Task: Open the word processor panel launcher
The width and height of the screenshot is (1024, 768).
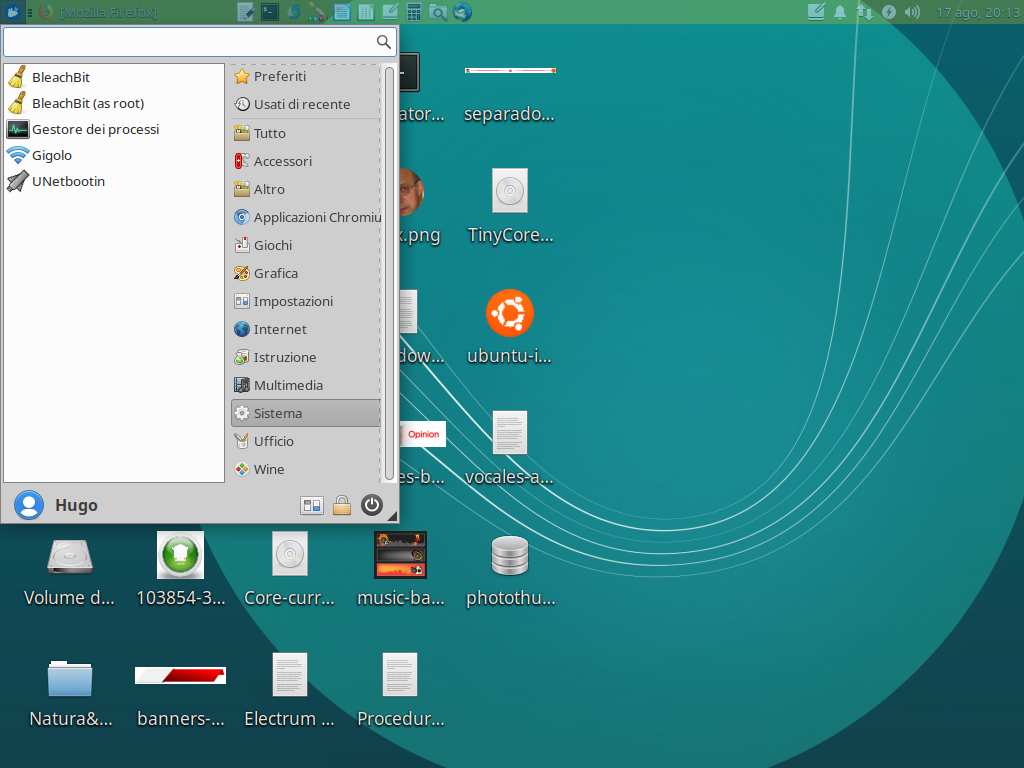Action: pos(342,12)
